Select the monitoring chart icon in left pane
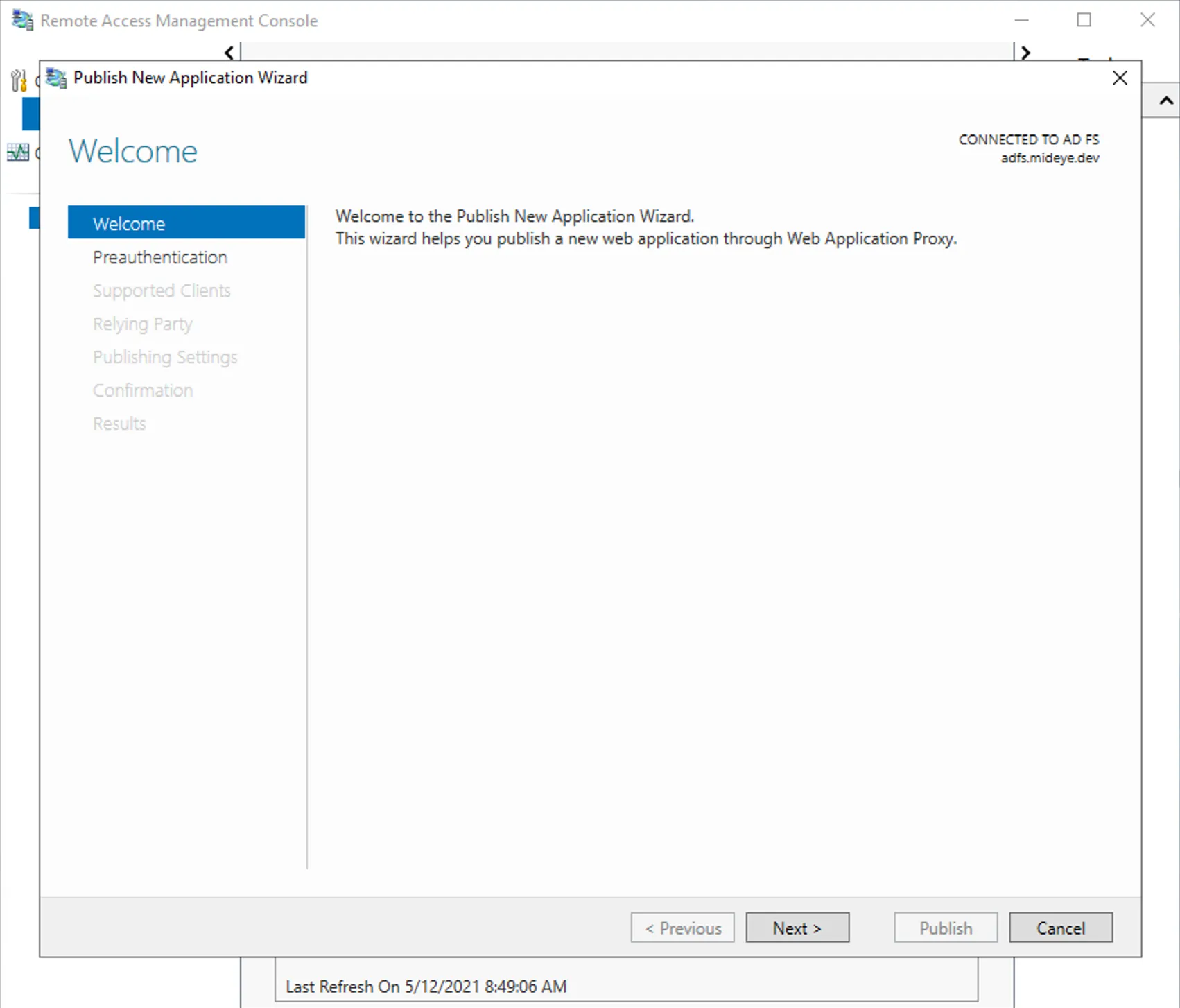This screenshot has height=1008, width=1180. pos(18,152)
